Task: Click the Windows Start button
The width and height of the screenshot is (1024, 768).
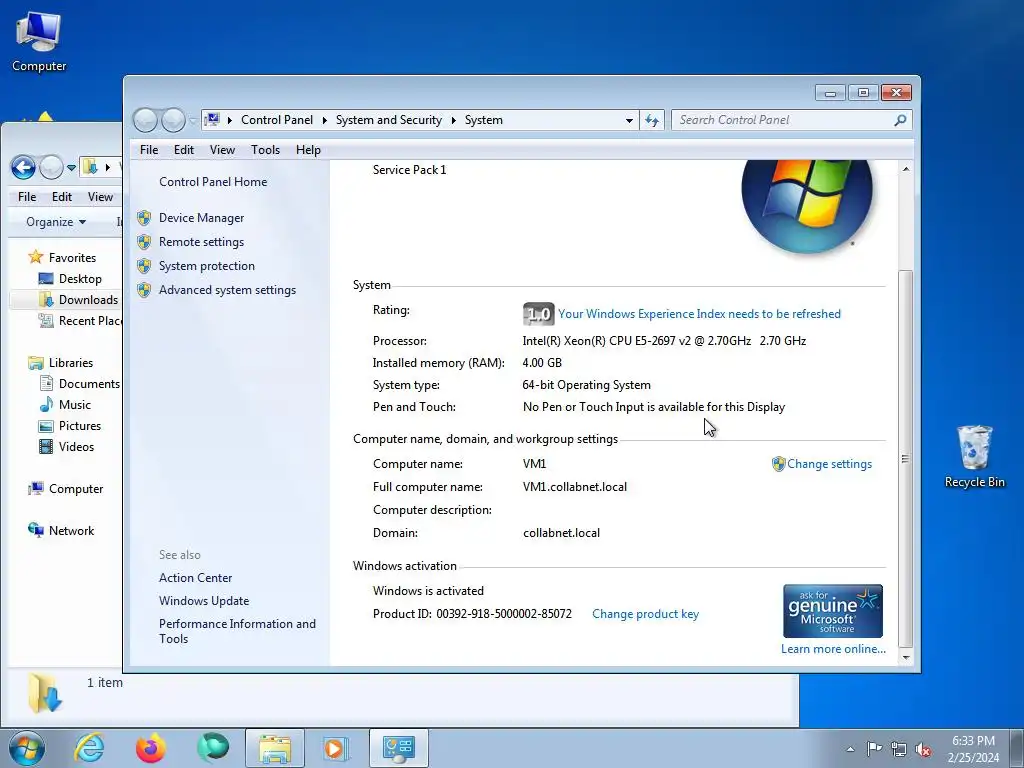Action: (27, 748)
